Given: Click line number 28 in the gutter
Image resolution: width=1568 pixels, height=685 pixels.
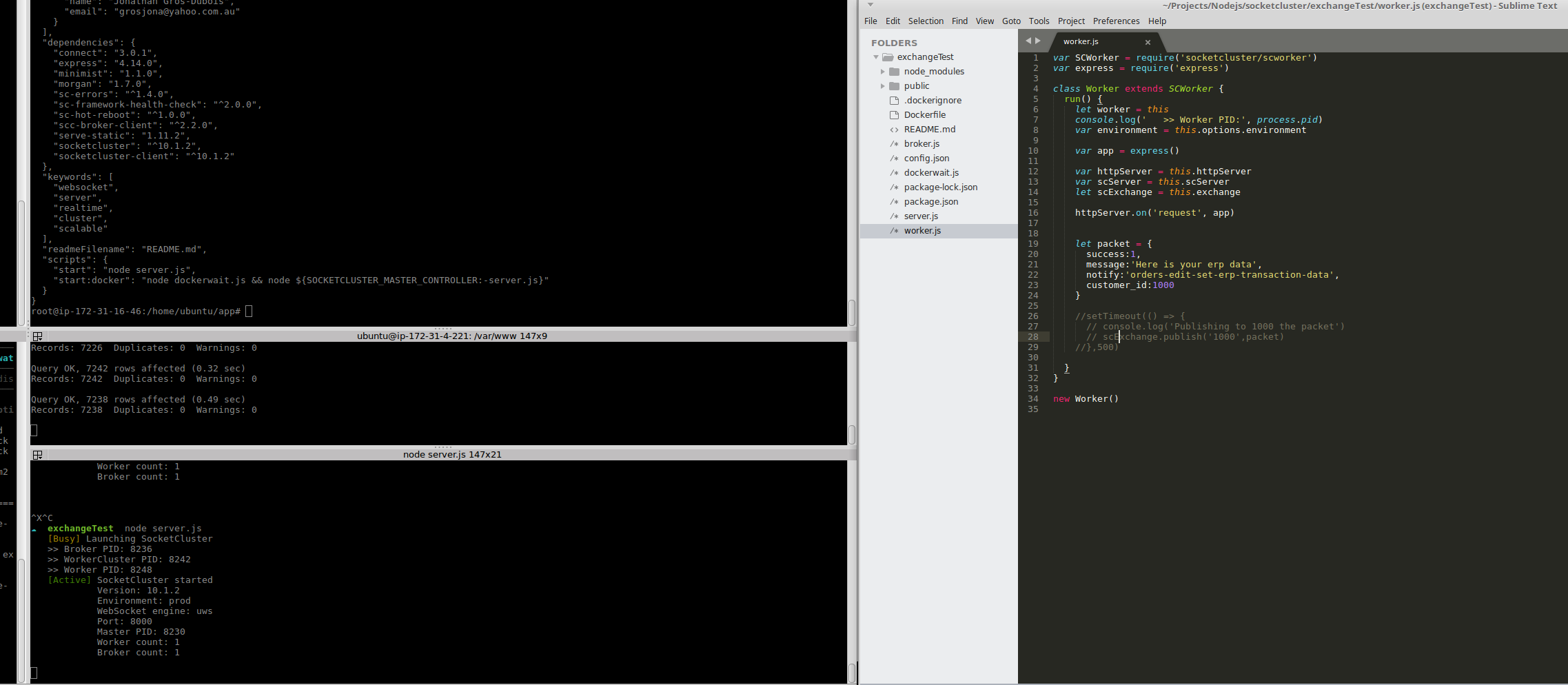Looking at the screenshot, I should click(x=1033, y=336).
